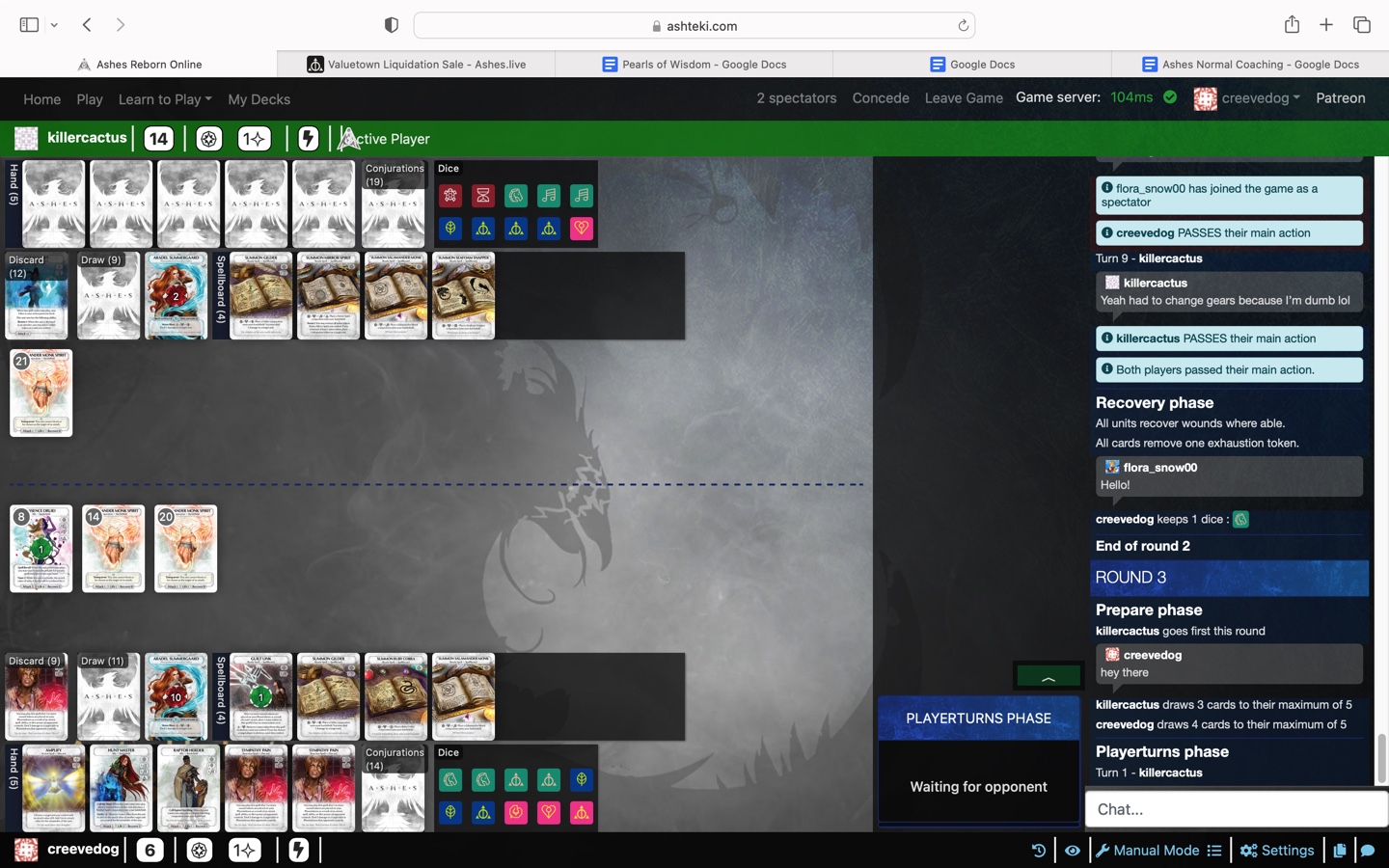This screenshot has width=1389, height=868.
Task: Toggle the chat bubble icon in bottom bar
Action: pos(1368,851)
